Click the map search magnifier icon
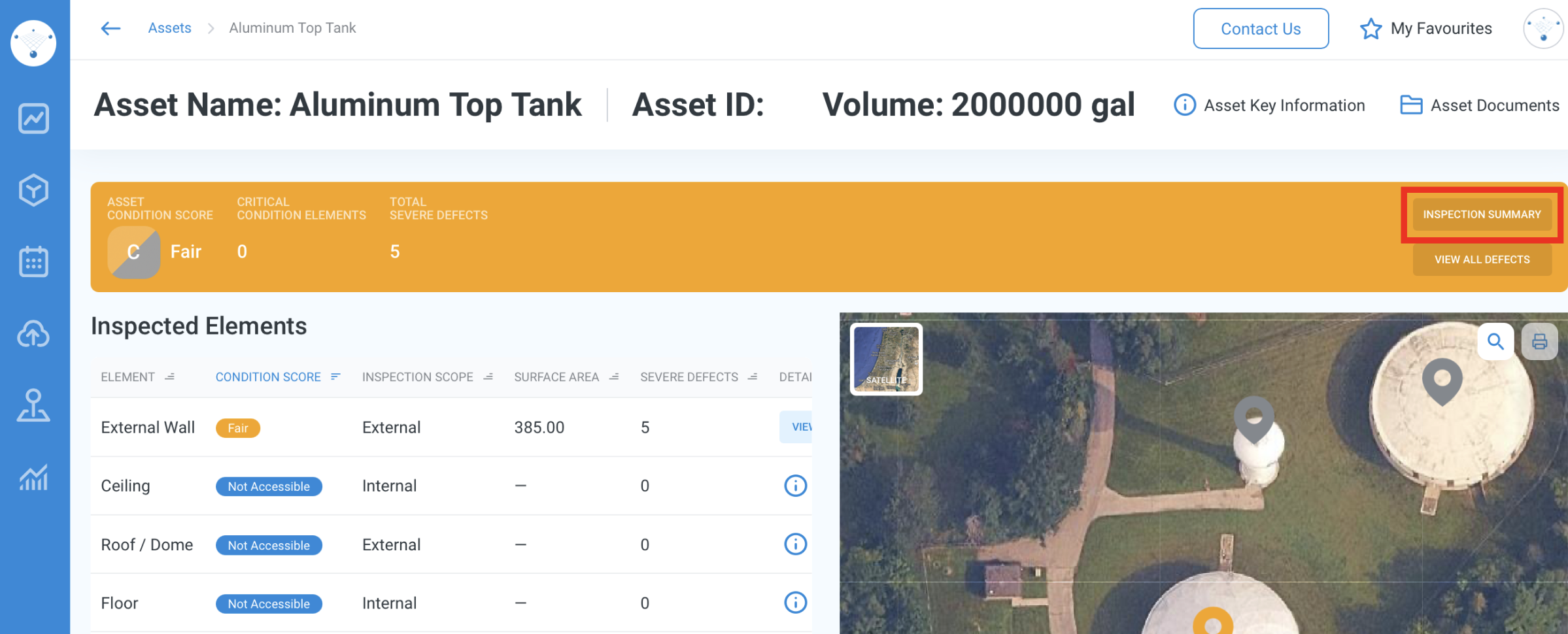Image resolution: width=1568 pixels, height=634 pixels. coord(1495,341)
